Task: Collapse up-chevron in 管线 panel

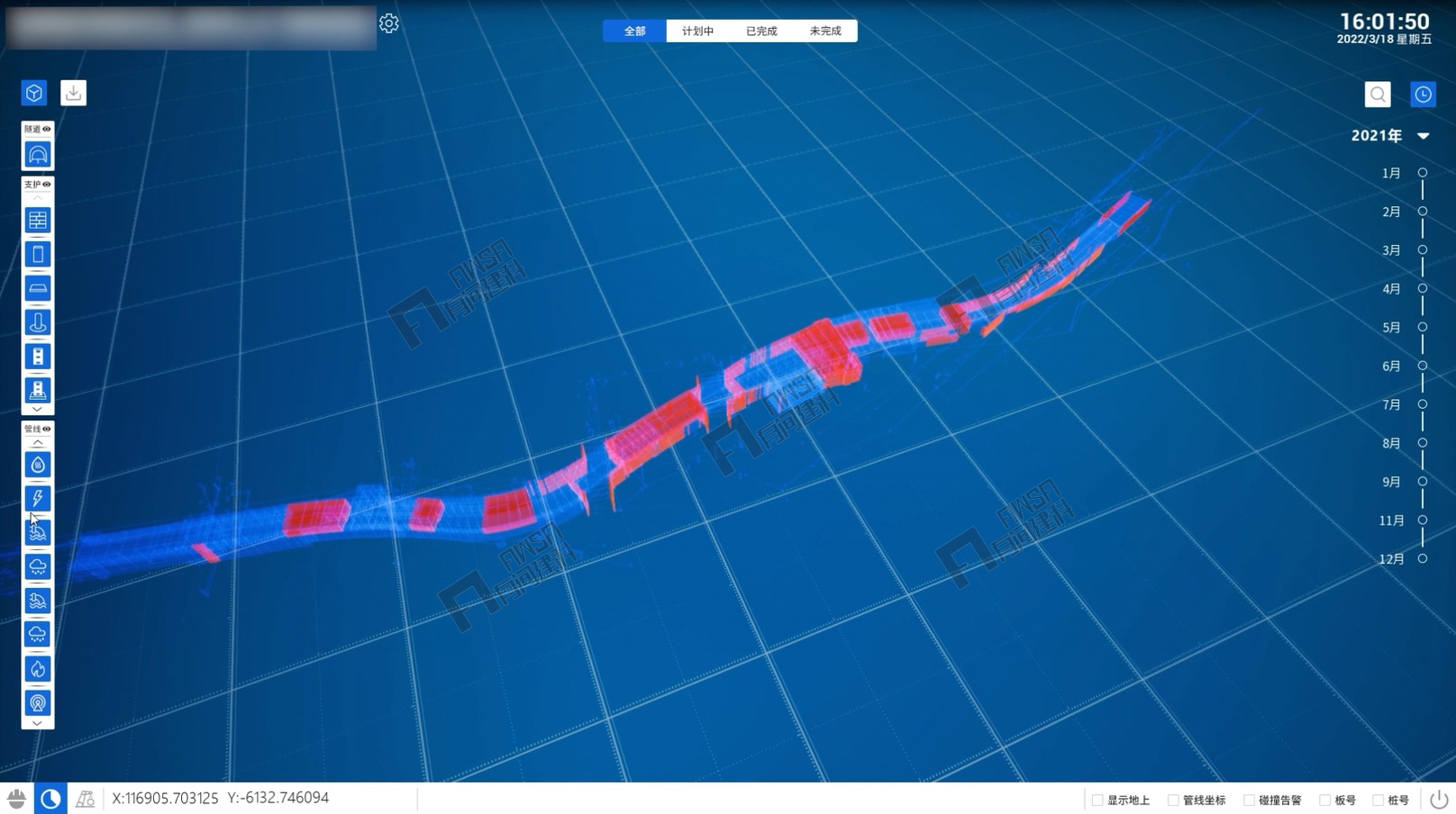Action: click(x=38, y=443)
